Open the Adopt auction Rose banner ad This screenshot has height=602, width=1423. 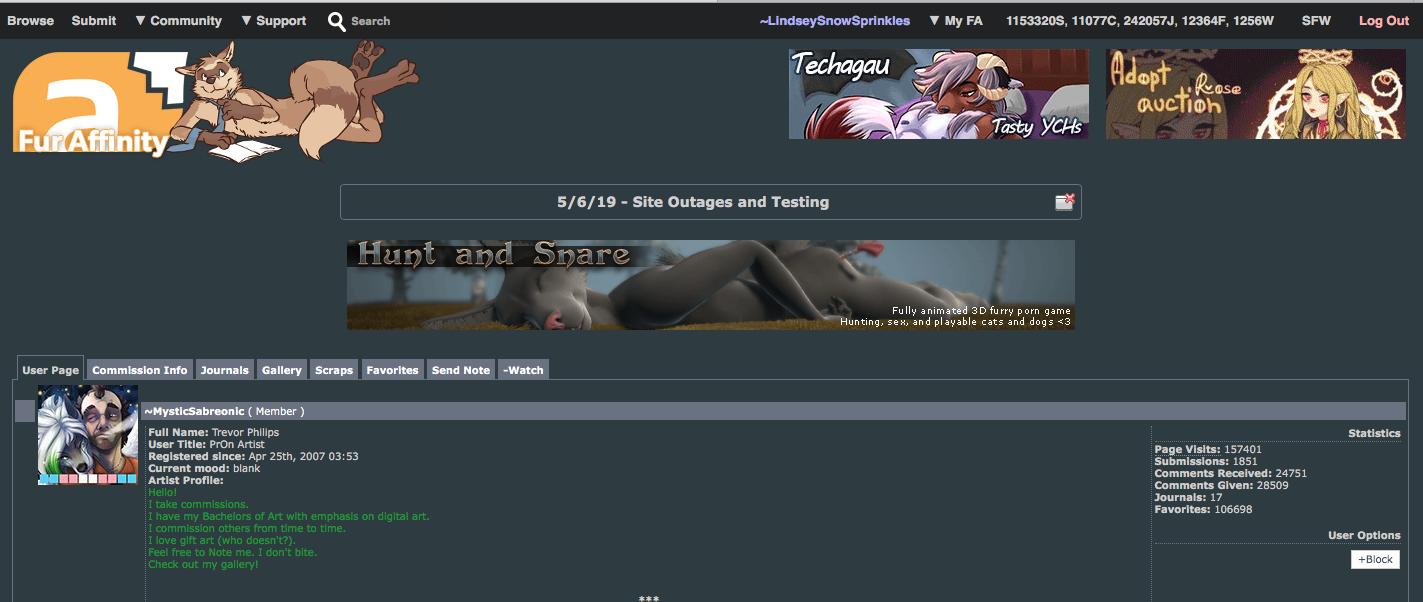(1256, 94)
